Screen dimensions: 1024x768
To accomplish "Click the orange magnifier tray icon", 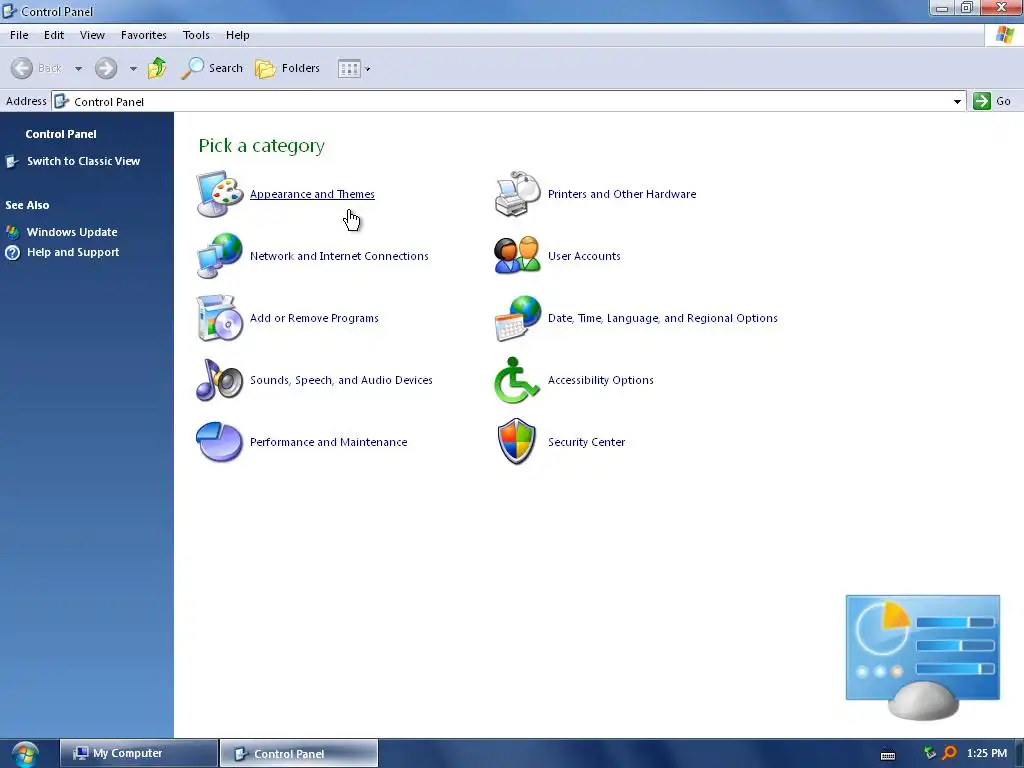I will click(x=950, y=753).
